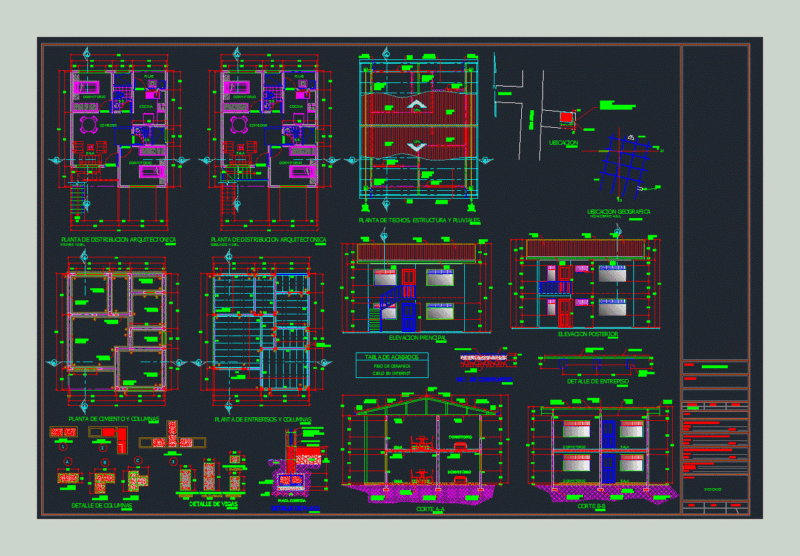Click the DET. DE CONTRAPISO blue label
This screenshot has width=800, height=556.
coord(484,380)
